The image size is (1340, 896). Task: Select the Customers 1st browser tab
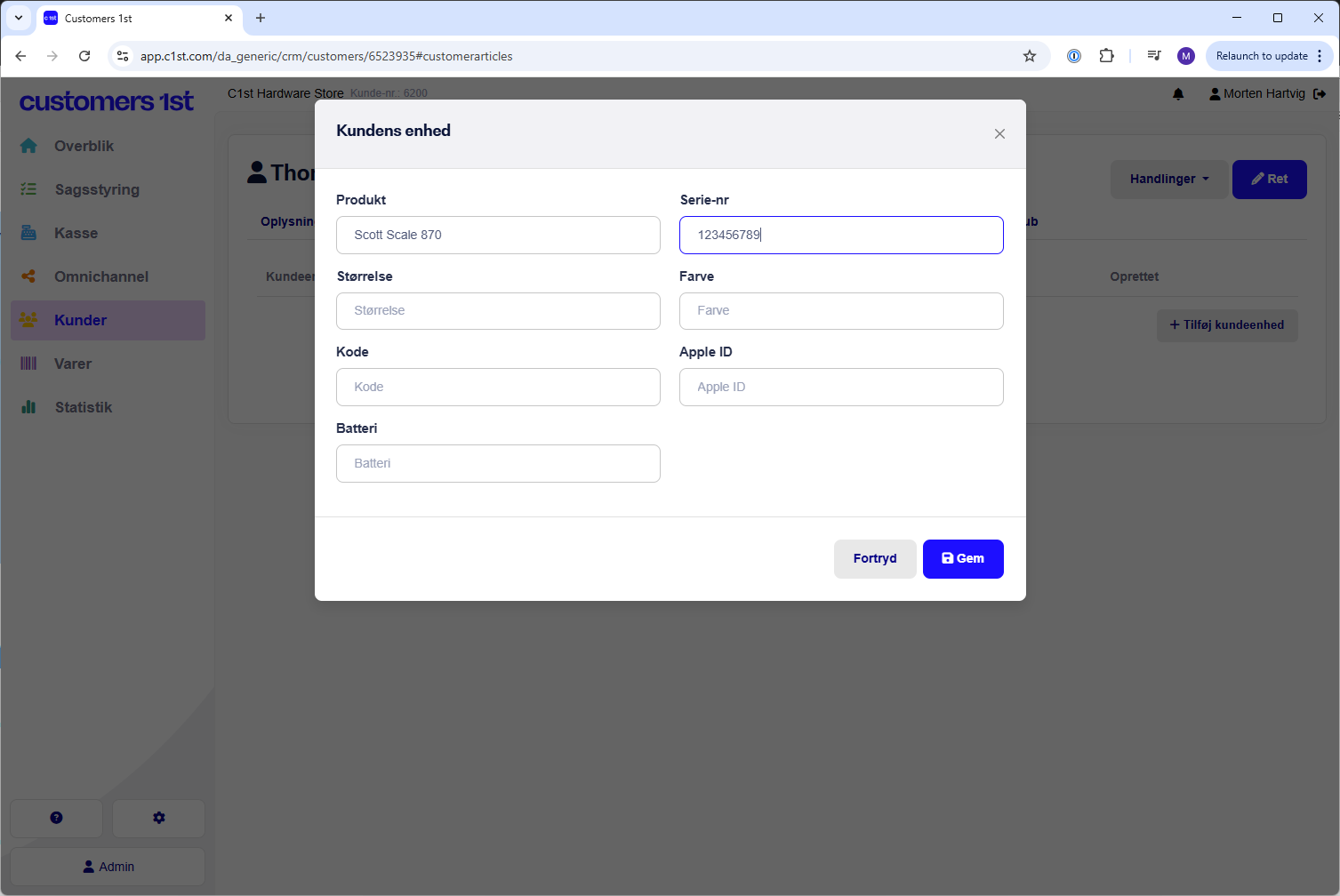coord(140,18)
